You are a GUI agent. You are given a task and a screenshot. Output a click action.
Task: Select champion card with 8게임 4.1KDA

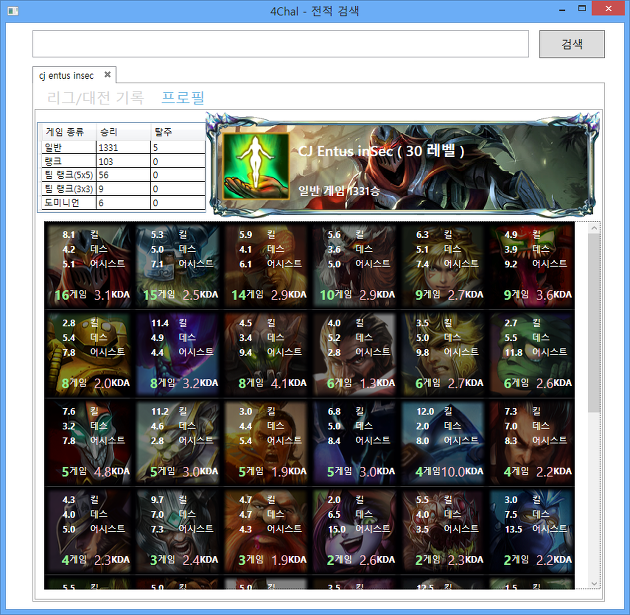coord(266,354)
